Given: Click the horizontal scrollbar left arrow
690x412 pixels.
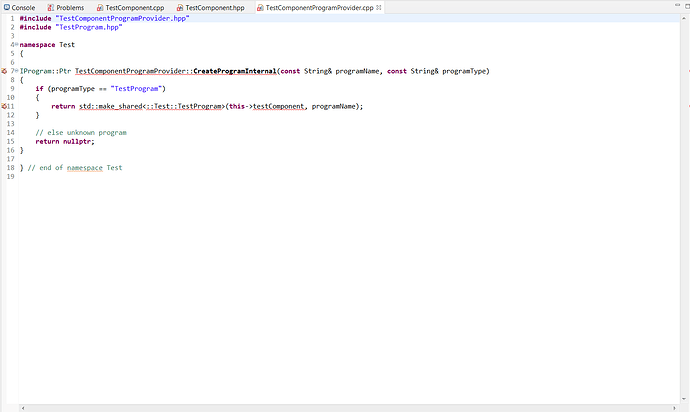Looking at the screenshot, I should click(x=23, y=408).
